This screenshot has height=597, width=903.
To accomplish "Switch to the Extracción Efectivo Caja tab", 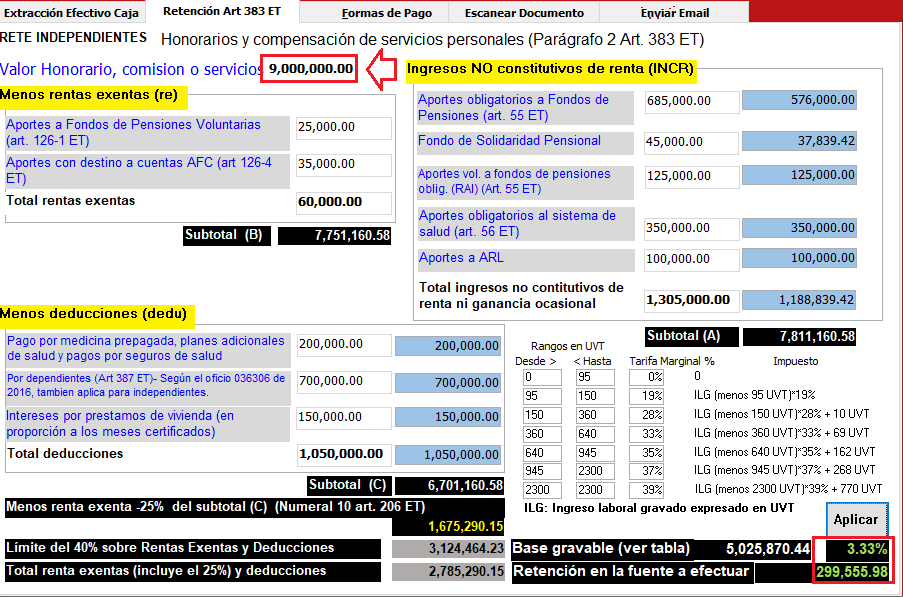I will coord(71,13).
